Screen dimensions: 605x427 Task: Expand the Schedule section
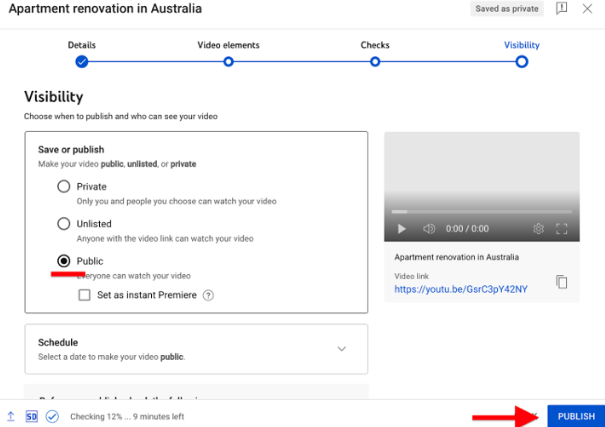pyautogui.click(x=341, y=349)
